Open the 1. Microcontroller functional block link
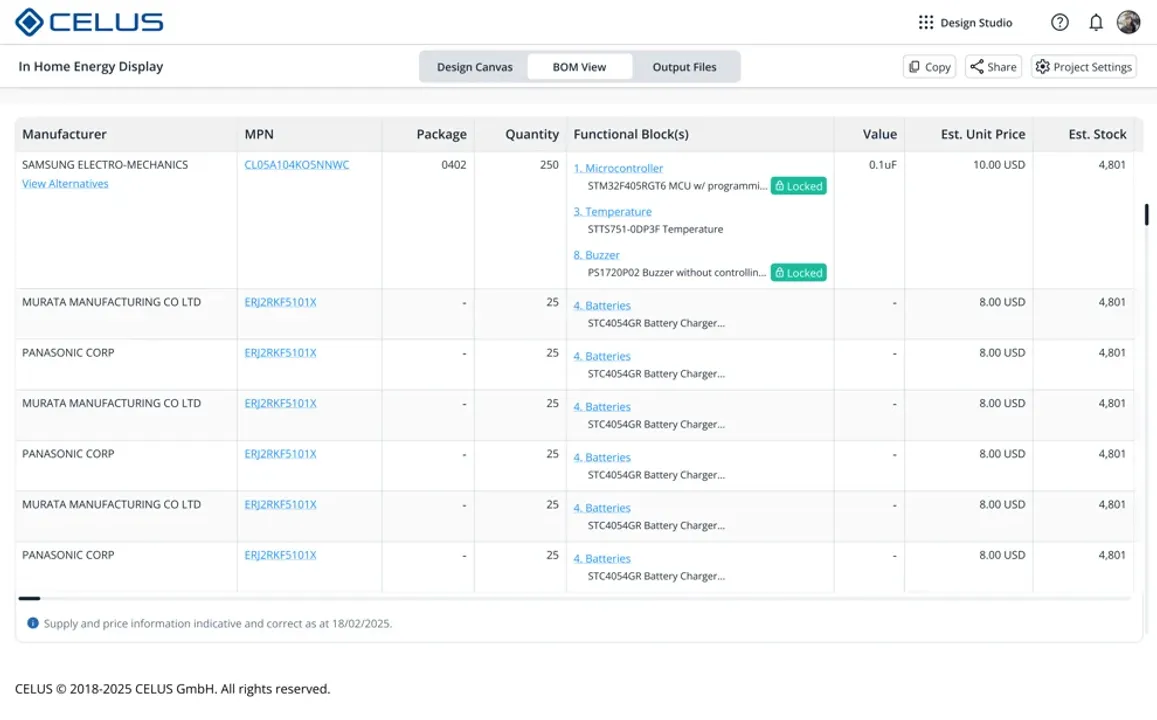1157x720 pixels. (x=618, y=168)
